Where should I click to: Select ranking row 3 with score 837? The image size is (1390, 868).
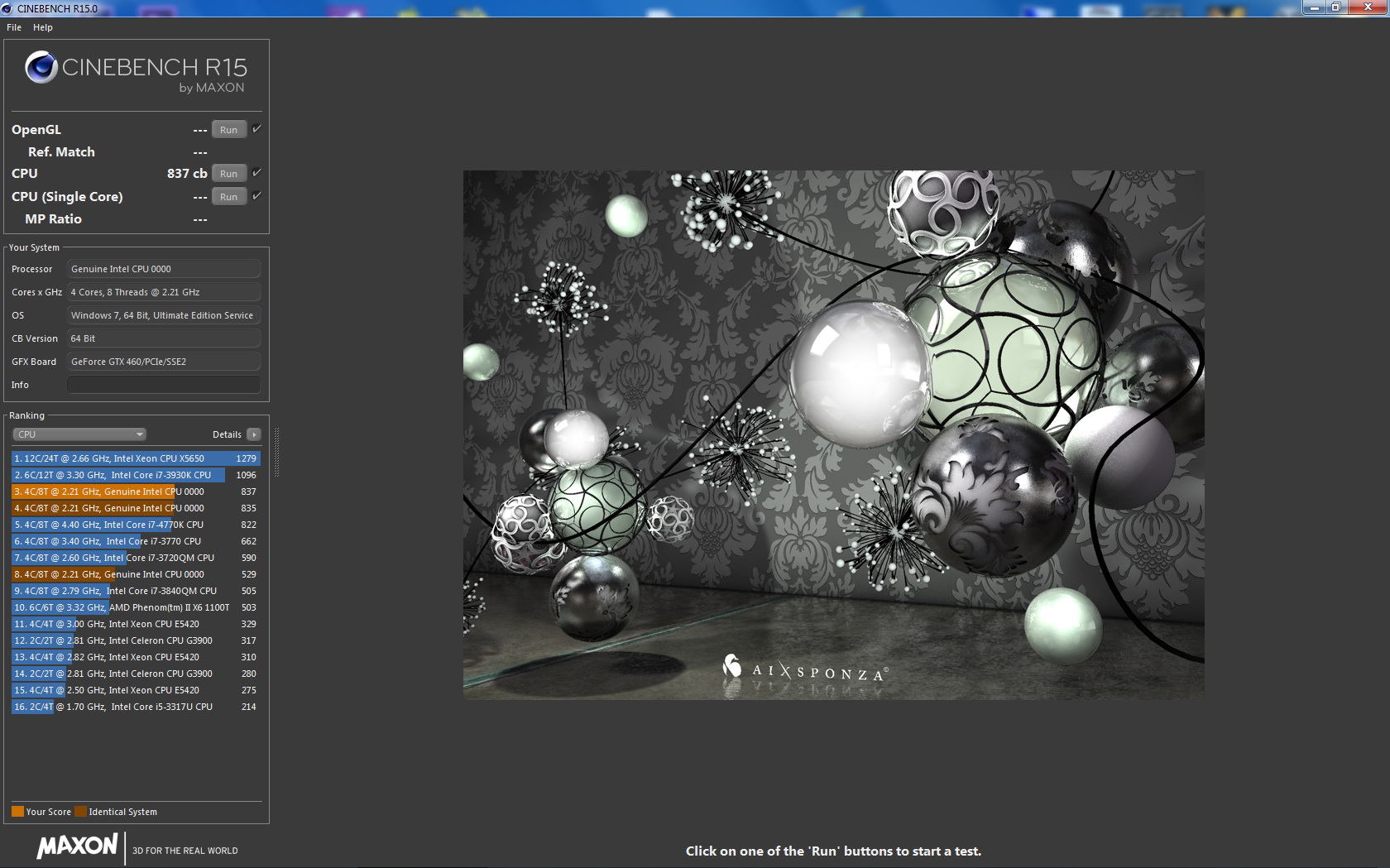pos(136,492)
